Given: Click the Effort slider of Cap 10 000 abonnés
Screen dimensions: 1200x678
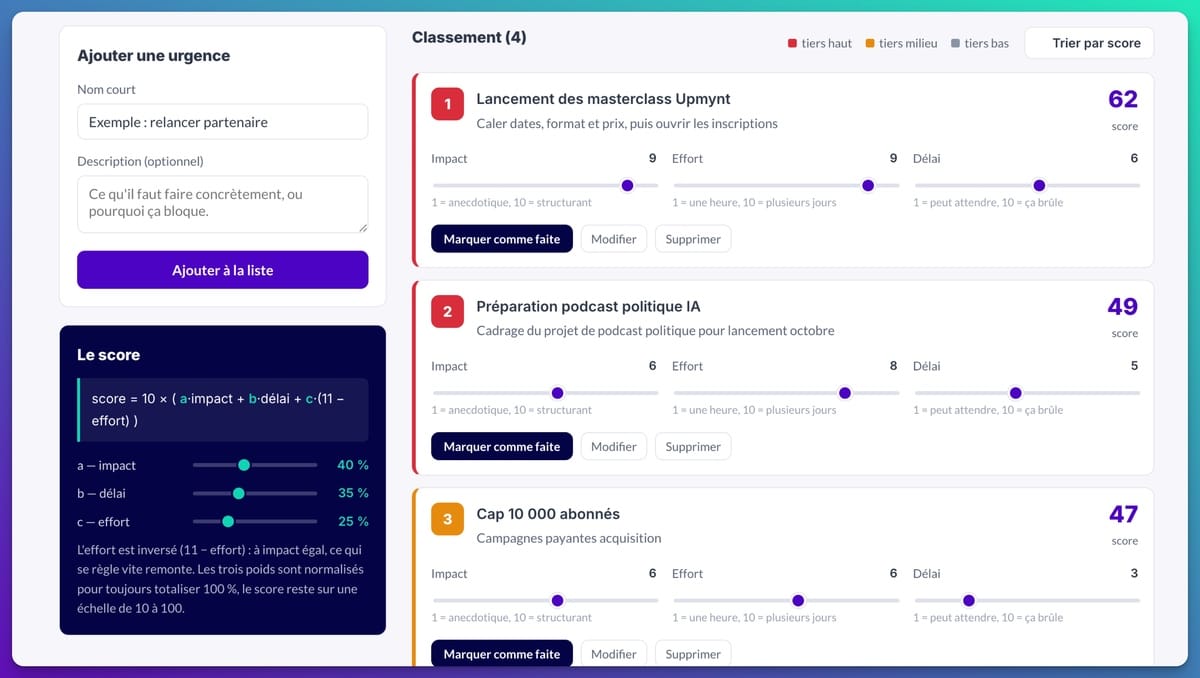Looking at the screenshot, I should pyautogui.click(x=786, y=601).
